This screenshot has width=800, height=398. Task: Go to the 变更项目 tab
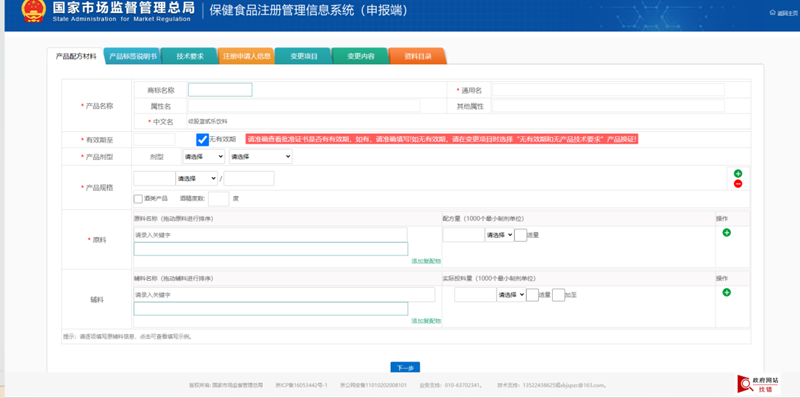click(x=304, y=56)
